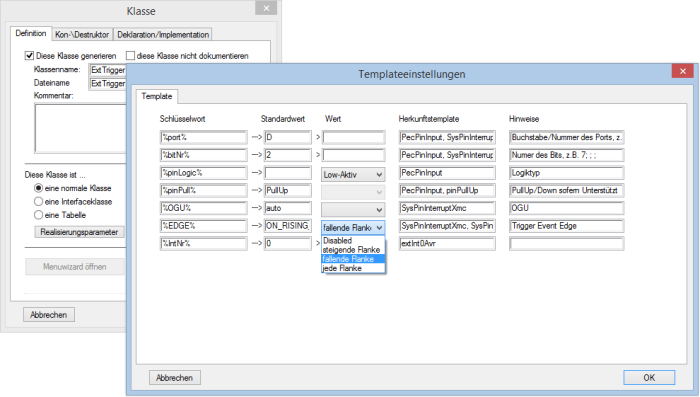Image resolution: width=700 pixels, height=397 pixels.
Task: Click Hinweise field 'Trigger Event Edge'
Action: coord(567,226)
